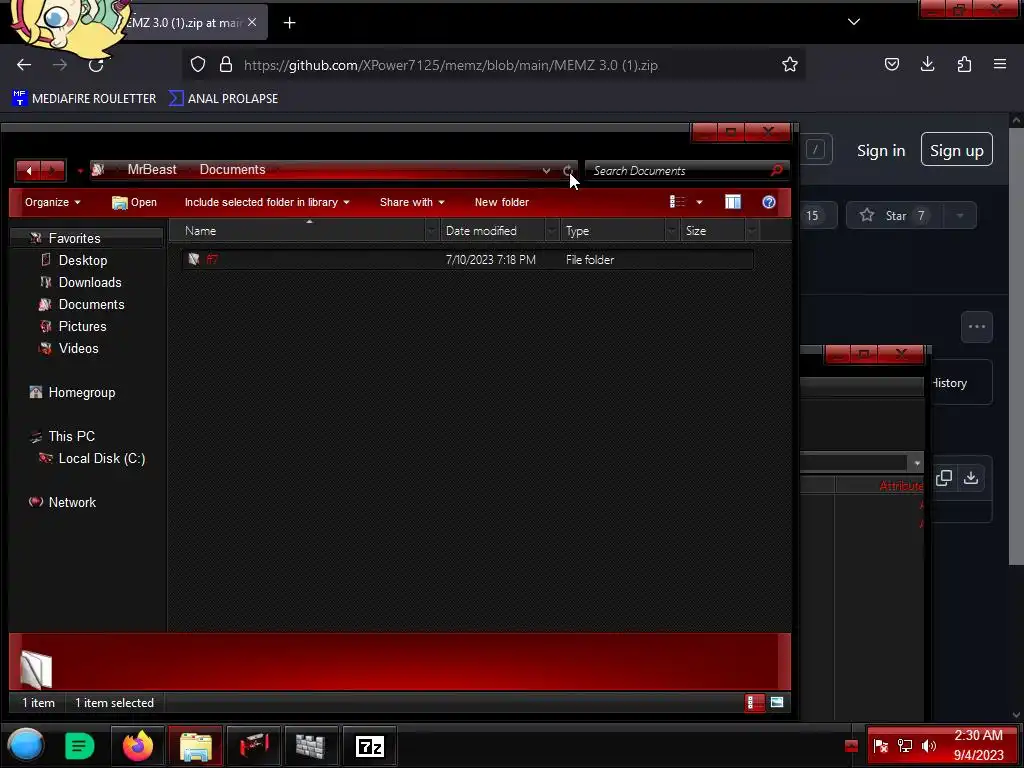Select the folder dated 7/10/2023
The height and width of the screenshot is (768, 1024).
pos(468,259)
